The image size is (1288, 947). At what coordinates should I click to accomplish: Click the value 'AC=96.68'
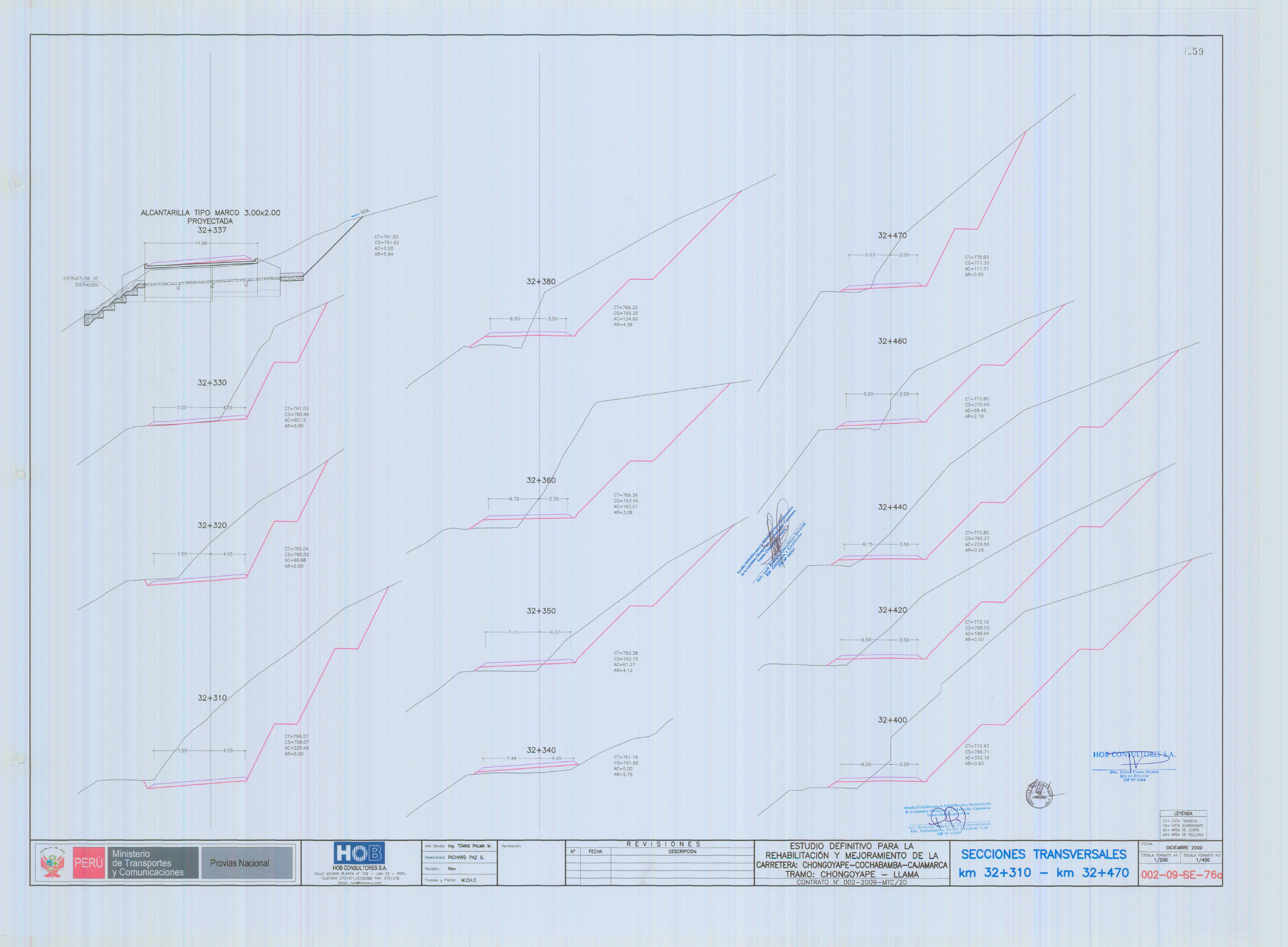point(295,560)
